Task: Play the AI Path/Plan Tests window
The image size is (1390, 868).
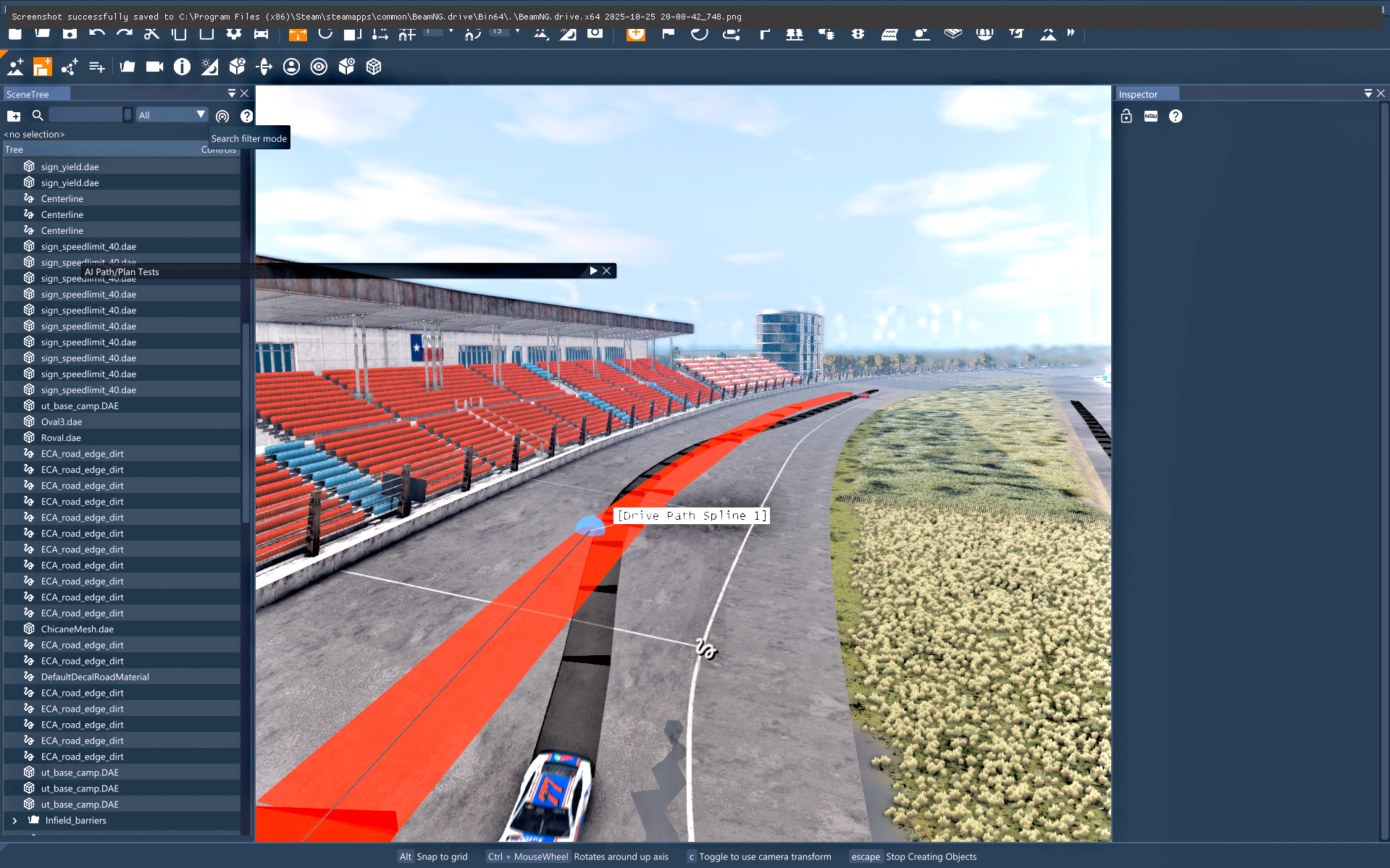Action: [x=593, y=271]
